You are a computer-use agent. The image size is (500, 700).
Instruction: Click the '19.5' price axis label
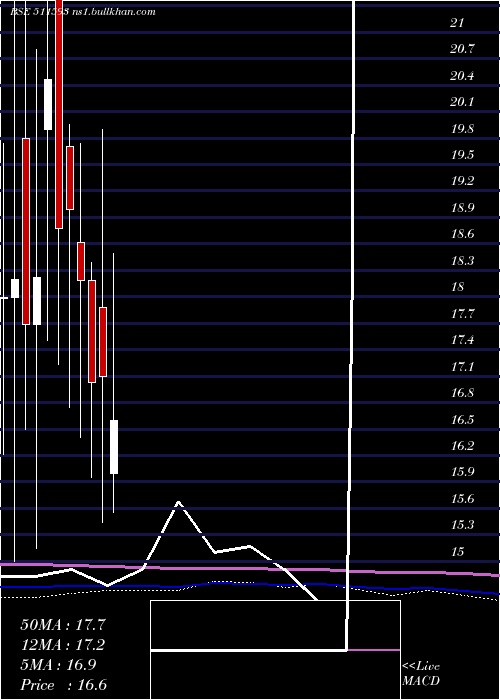coord(462,155)
